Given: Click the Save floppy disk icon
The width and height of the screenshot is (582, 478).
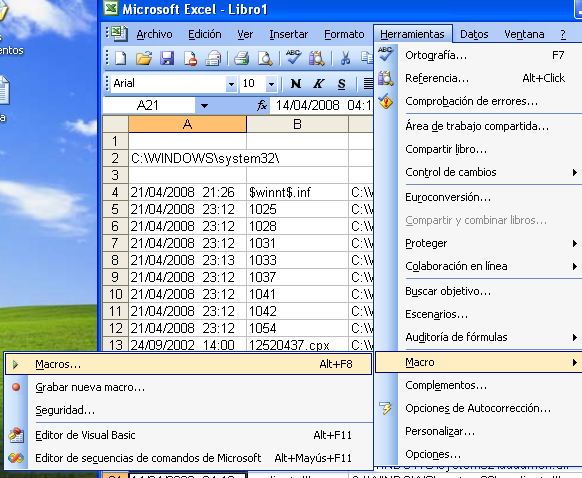Looking at the screenshot, I should tap(167, 58).
